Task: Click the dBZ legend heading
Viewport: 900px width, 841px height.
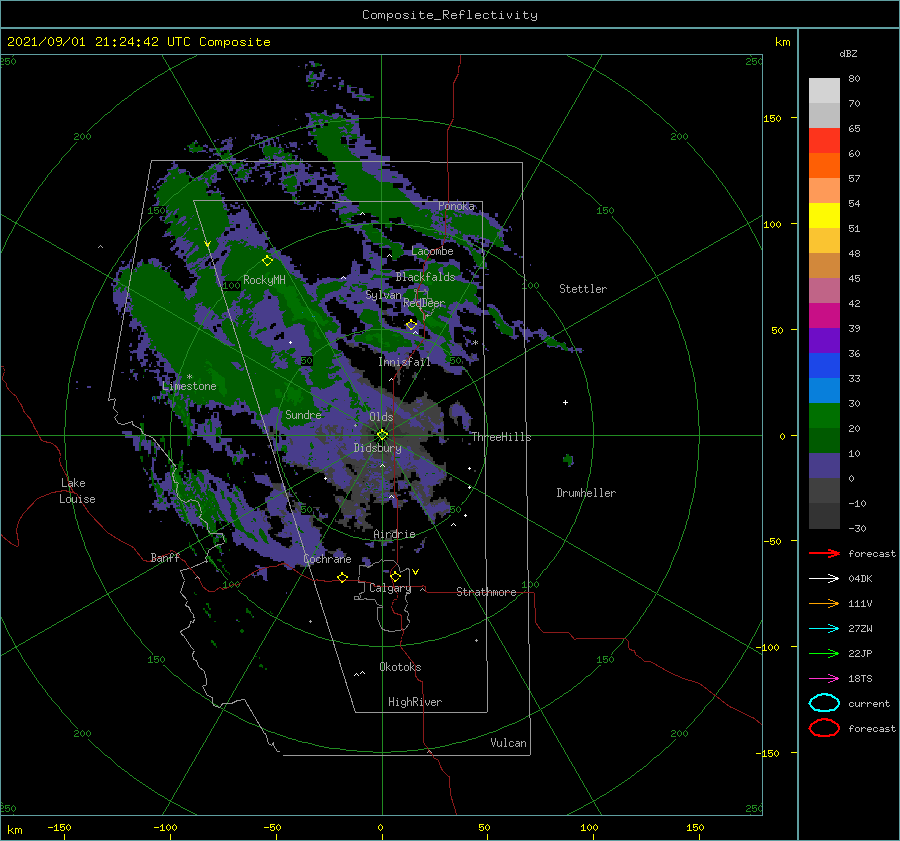Action: pyautogui.click(x=848, y=54)
